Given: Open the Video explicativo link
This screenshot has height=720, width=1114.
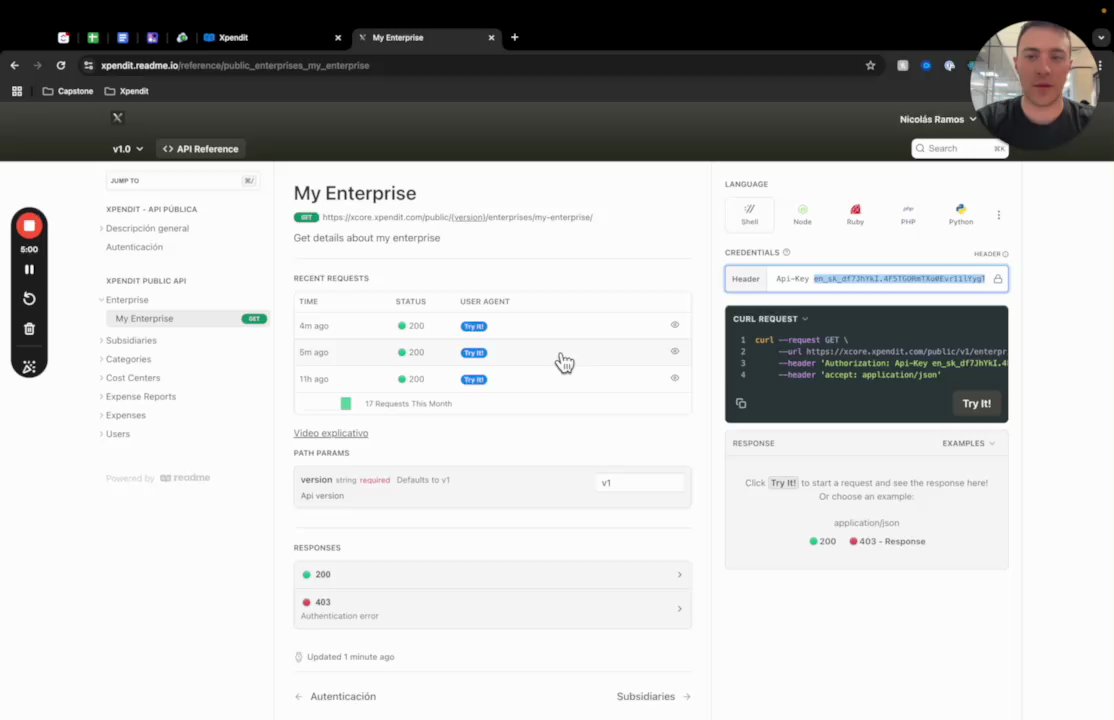Looking at the screenshot, I should [331, 433].
